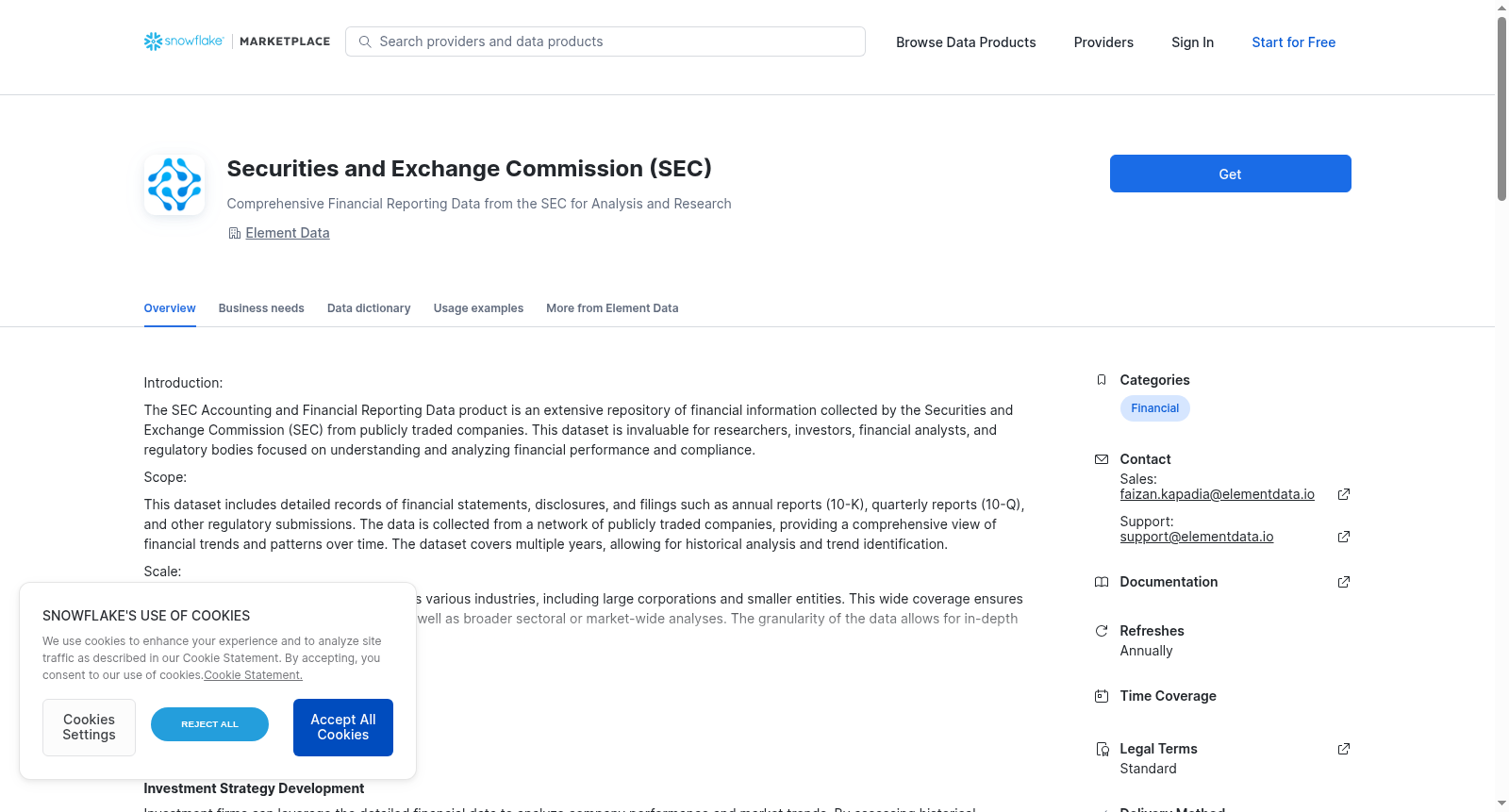The image size is (1509, 812).
Task: Open Documentation external link icon
Action: click(x=1344, y=582)
